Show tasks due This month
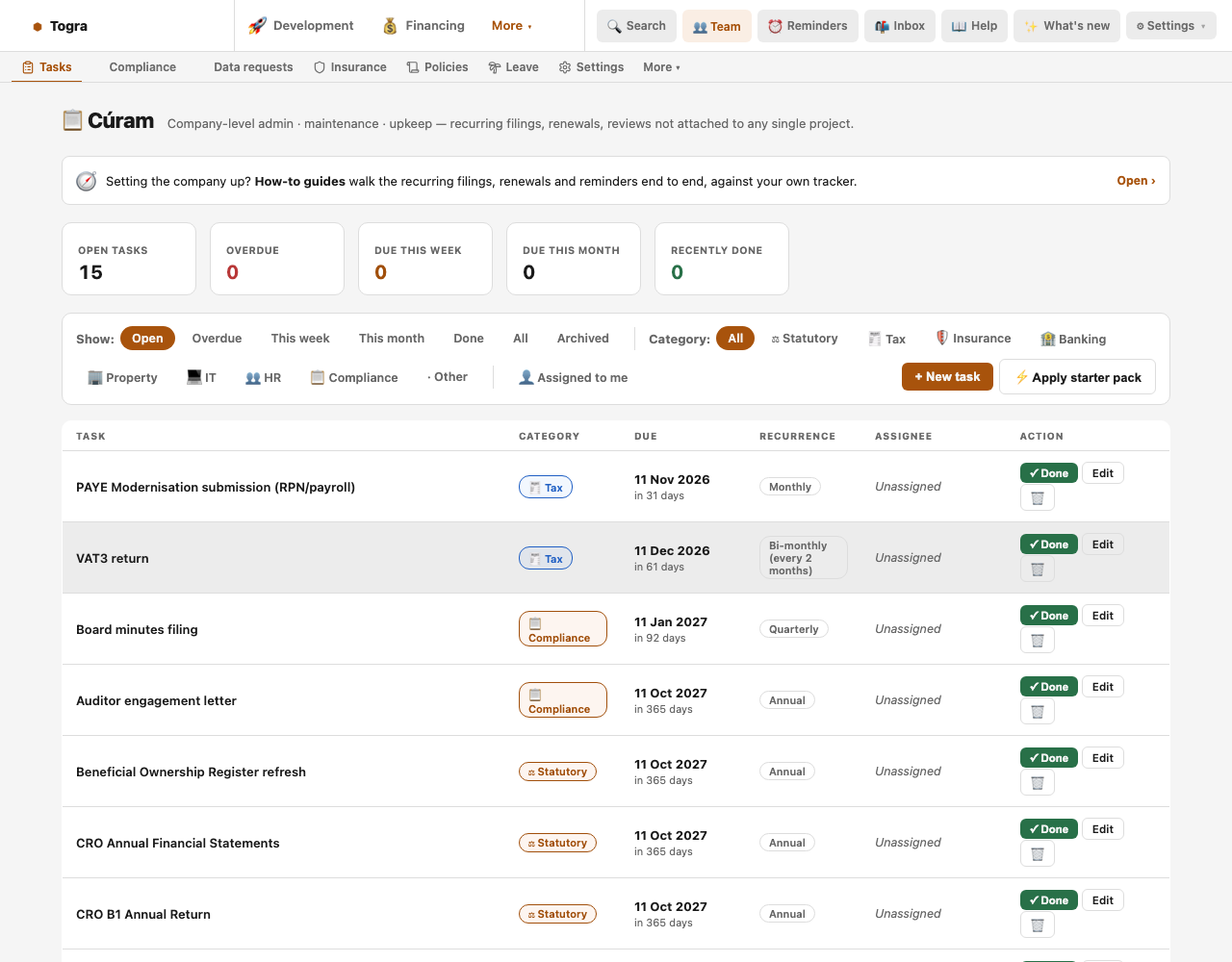Viewport: 1232px width, 962px height. pyautogui.click(x=392, y=339)
